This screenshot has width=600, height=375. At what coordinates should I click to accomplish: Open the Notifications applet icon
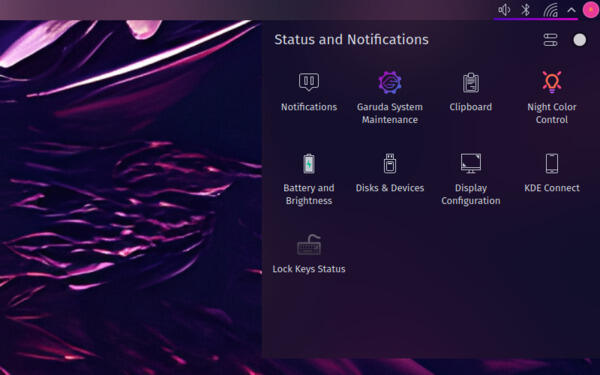tap(309, 82)
